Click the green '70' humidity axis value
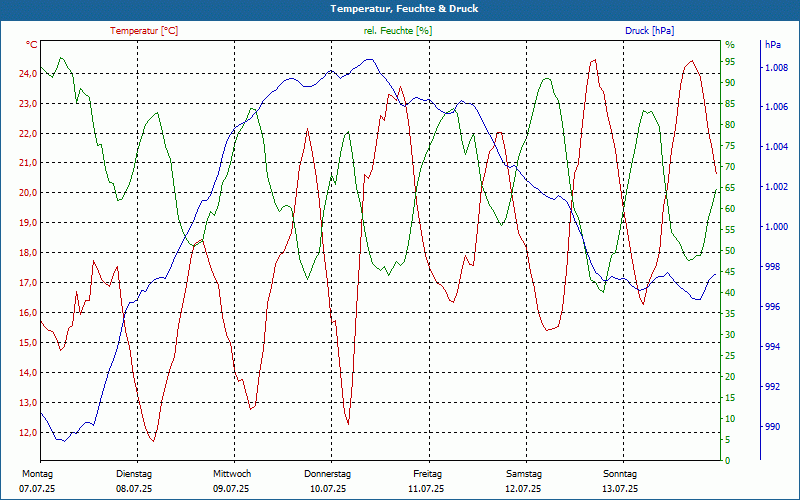This screenshot has width=800, height=500. (x=730, y=167)
